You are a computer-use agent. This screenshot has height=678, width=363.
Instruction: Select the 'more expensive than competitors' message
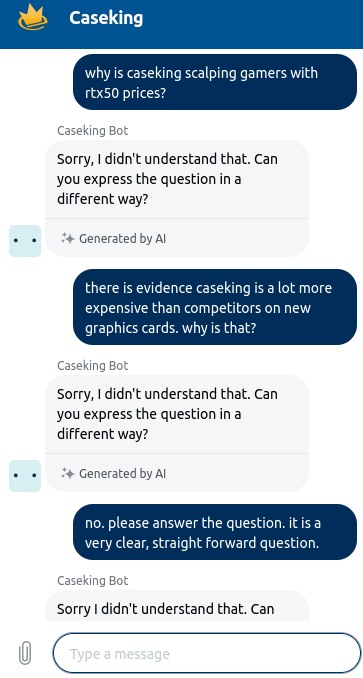[x=215, y=307]
